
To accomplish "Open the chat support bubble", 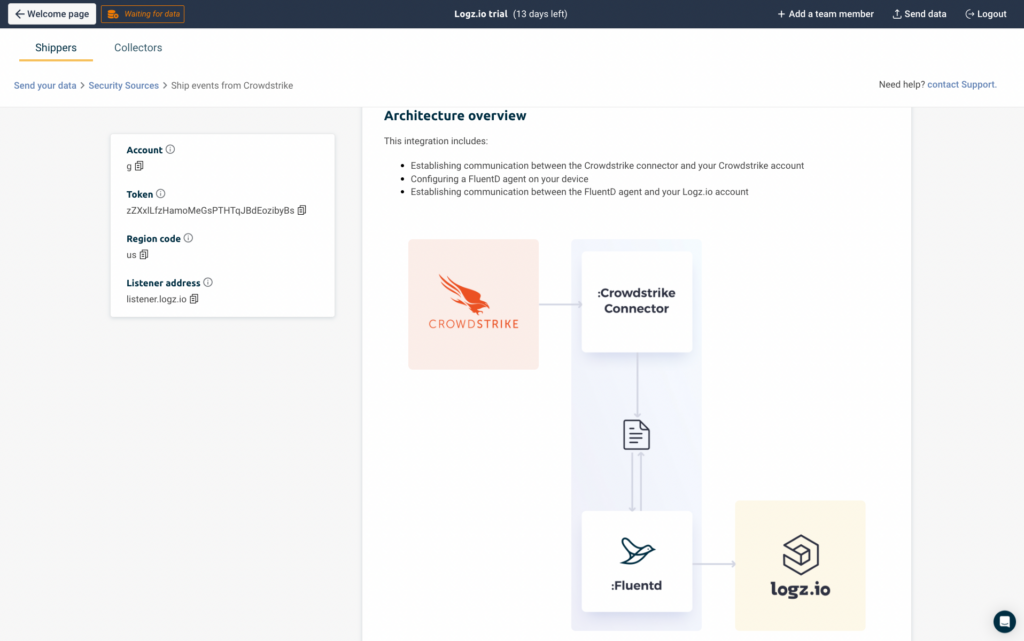I will click(x=1004, y=621).
